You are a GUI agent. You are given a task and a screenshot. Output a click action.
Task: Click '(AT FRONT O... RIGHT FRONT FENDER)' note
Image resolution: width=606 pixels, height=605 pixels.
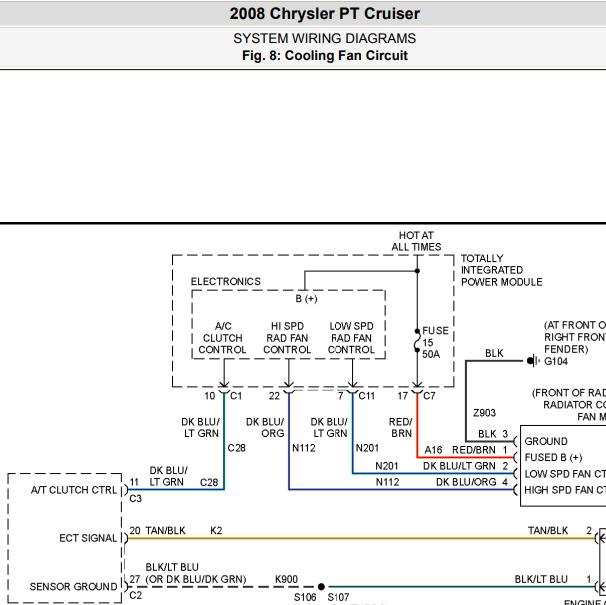(575, 337)
